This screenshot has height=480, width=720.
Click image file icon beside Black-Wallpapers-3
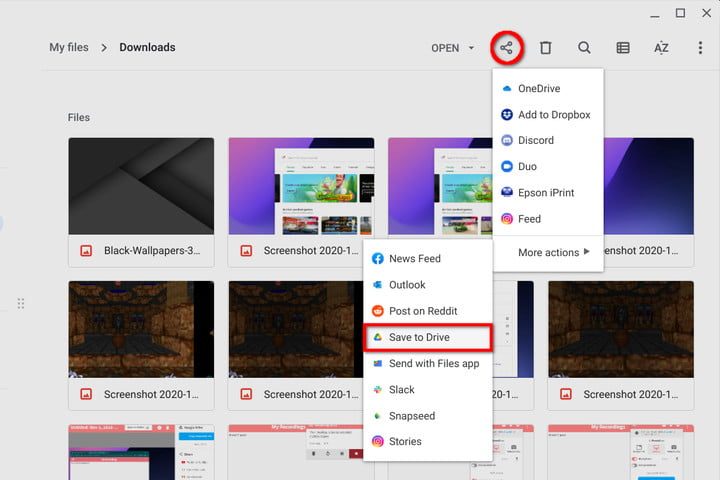tap(86, 251)
